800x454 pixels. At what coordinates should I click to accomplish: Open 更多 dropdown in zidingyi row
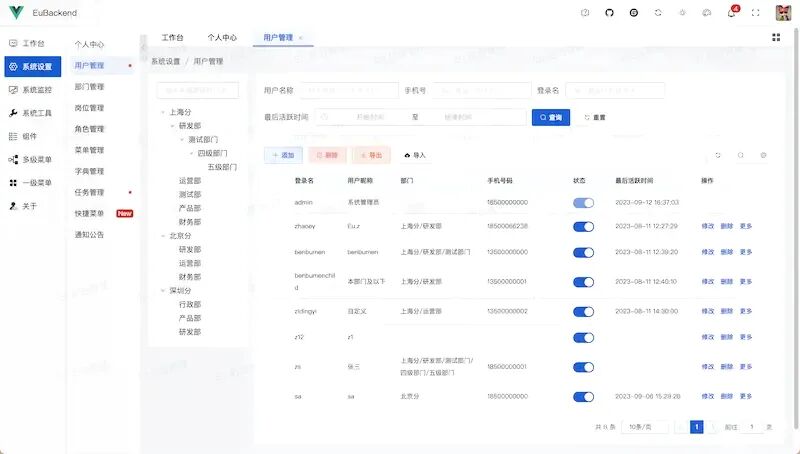[746, 311]
